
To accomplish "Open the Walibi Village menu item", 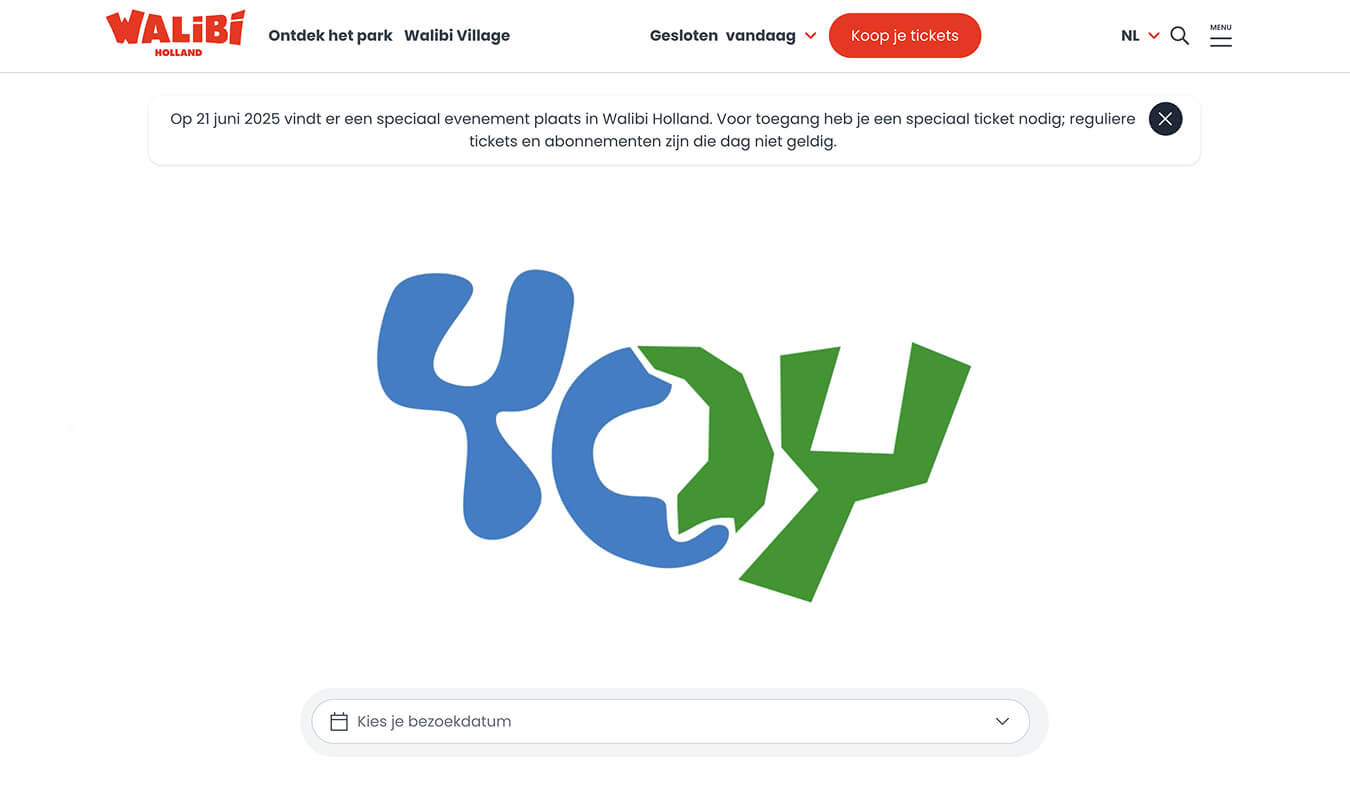I will [457, 36].
